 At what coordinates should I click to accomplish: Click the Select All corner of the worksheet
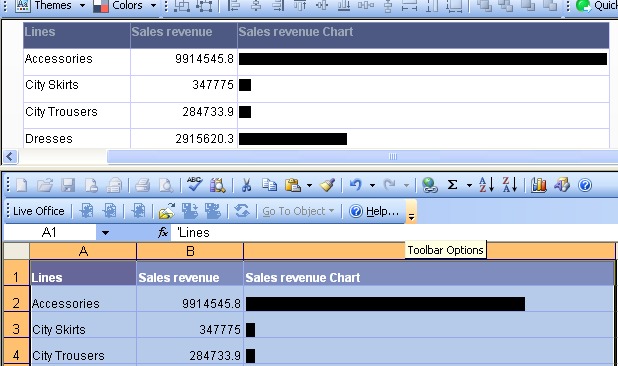16,251
